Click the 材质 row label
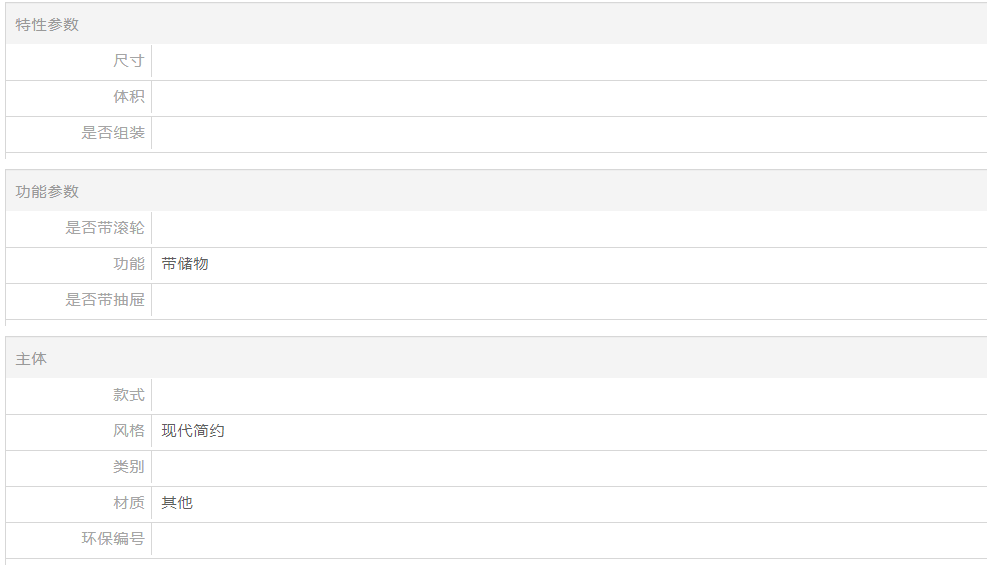996x566 pixels. point(129,502)
